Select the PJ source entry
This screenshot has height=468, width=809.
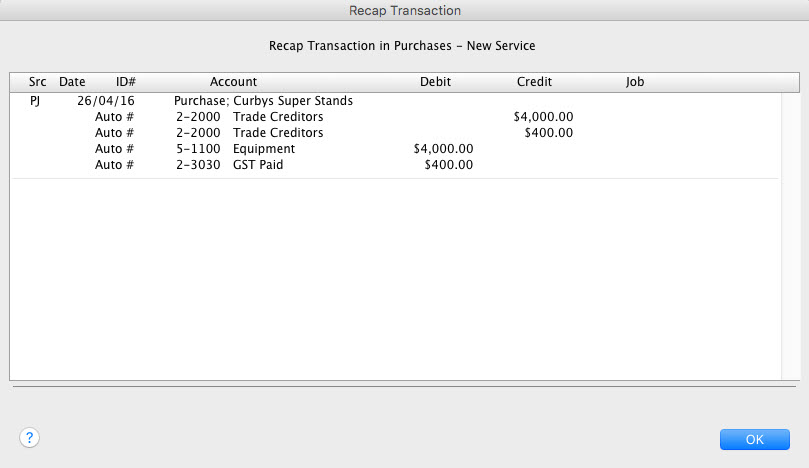click(x=35, y=101)
